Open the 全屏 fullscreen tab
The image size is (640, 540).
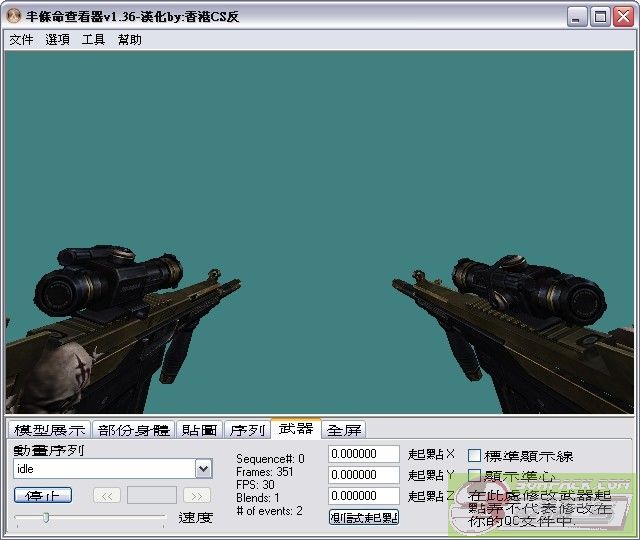click(x=344, y=430)
